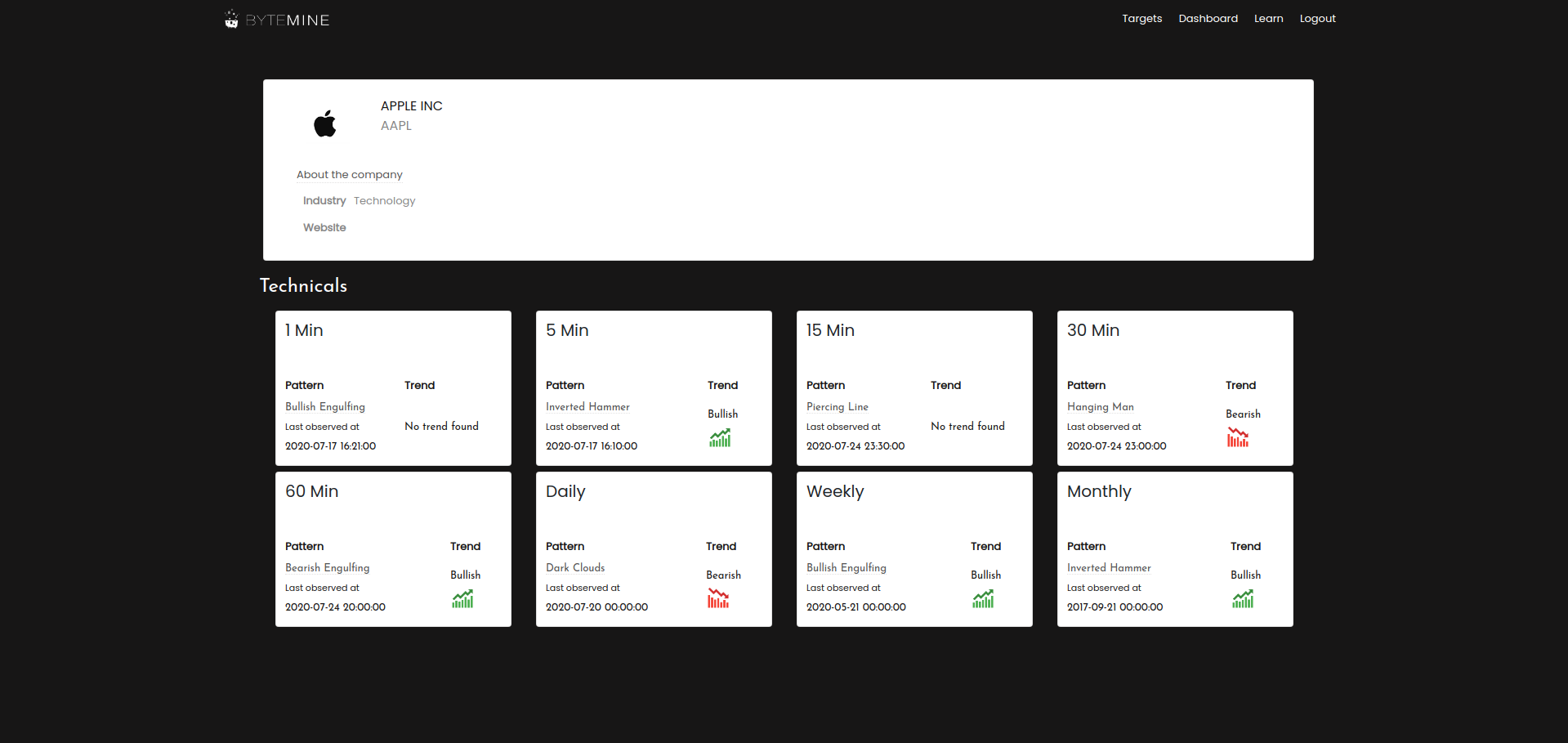The width and height of the screenshot is (1568, 743).
Task: Open the Bullish Engulfing pattern in 1 Min card
Action: click(325, 407)
